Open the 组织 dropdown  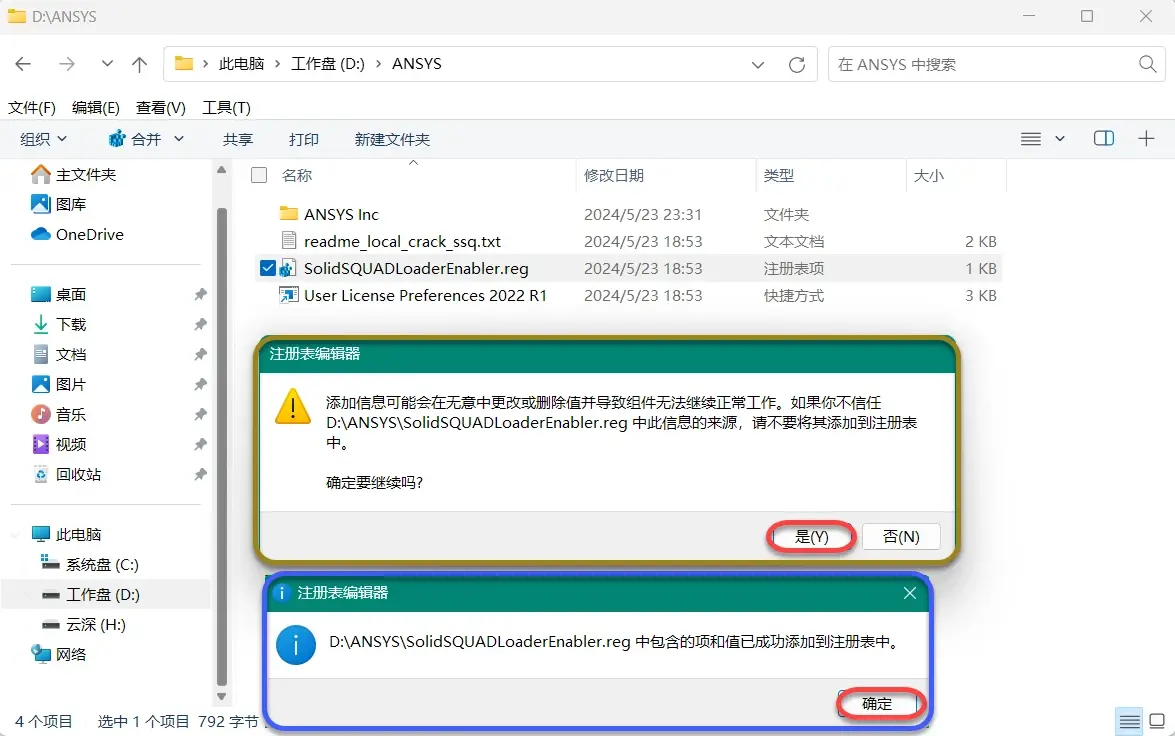pyautogui.click(x=43, y=139)
